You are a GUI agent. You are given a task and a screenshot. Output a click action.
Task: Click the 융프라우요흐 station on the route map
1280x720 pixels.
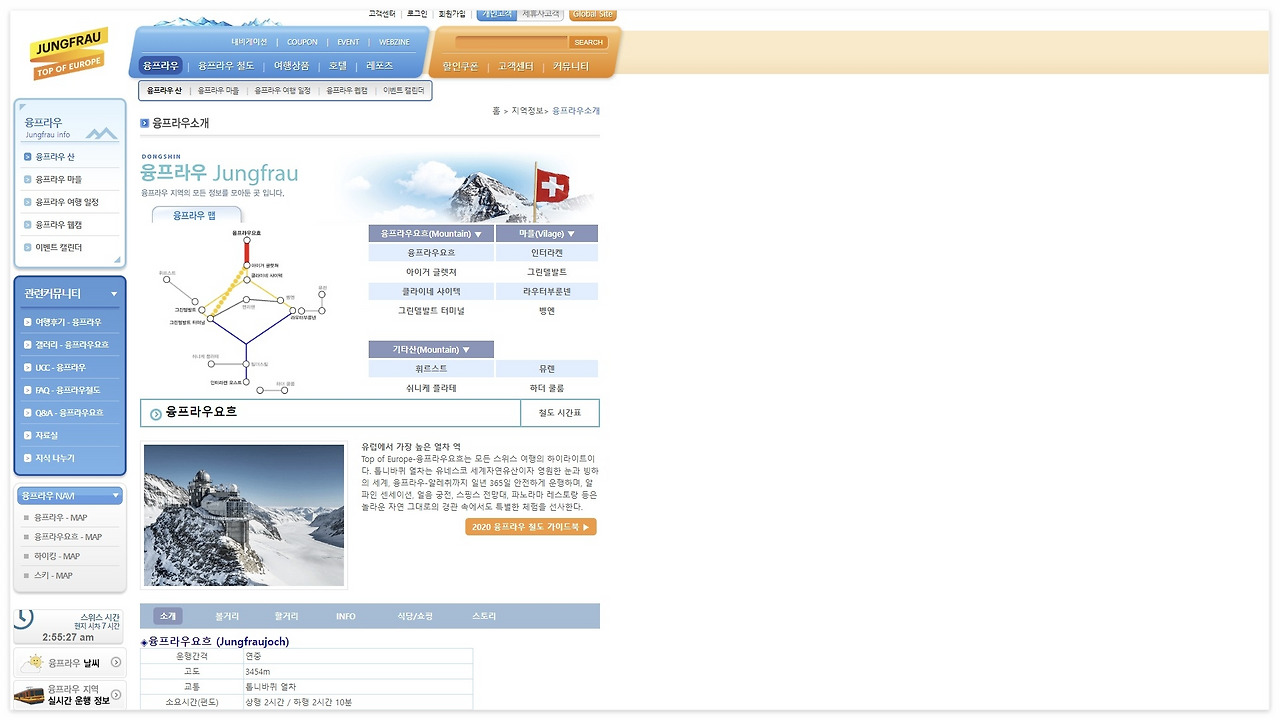point(246,239)
